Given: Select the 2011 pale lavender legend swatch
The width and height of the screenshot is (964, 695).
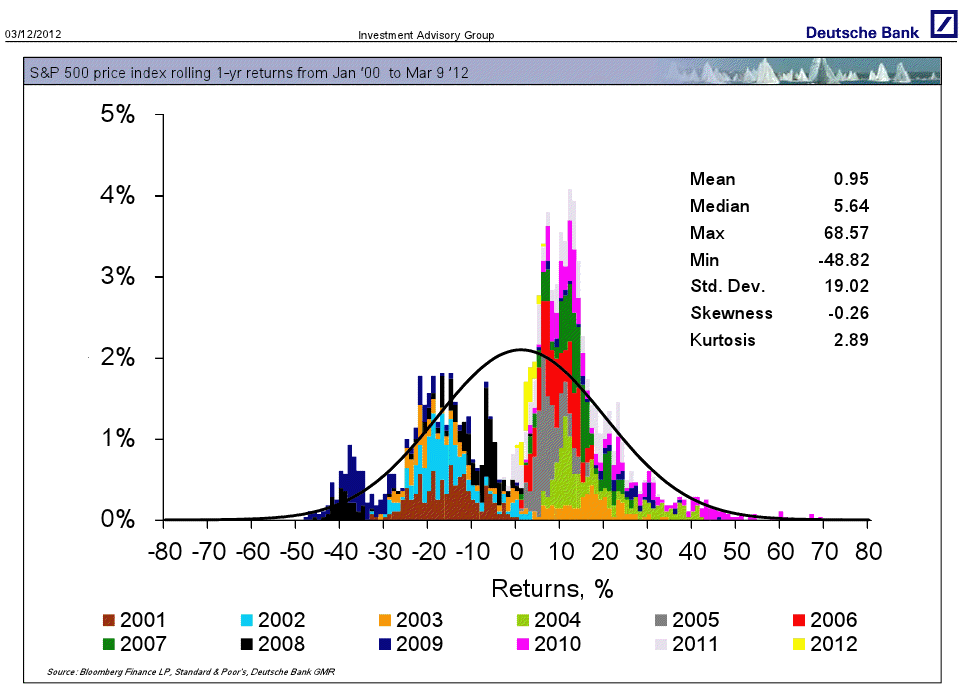Looking at the screenshot, I should coord(661,644).
